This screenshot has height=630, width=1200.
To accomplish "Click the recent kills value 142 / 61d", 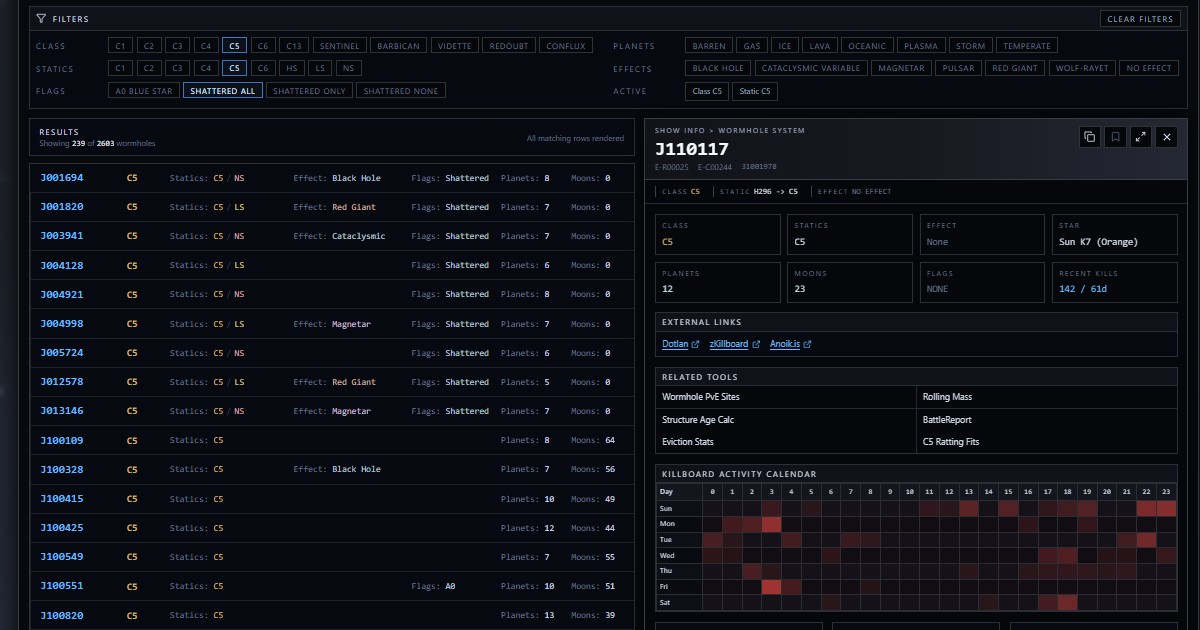I will click(x=1083, y=289).
